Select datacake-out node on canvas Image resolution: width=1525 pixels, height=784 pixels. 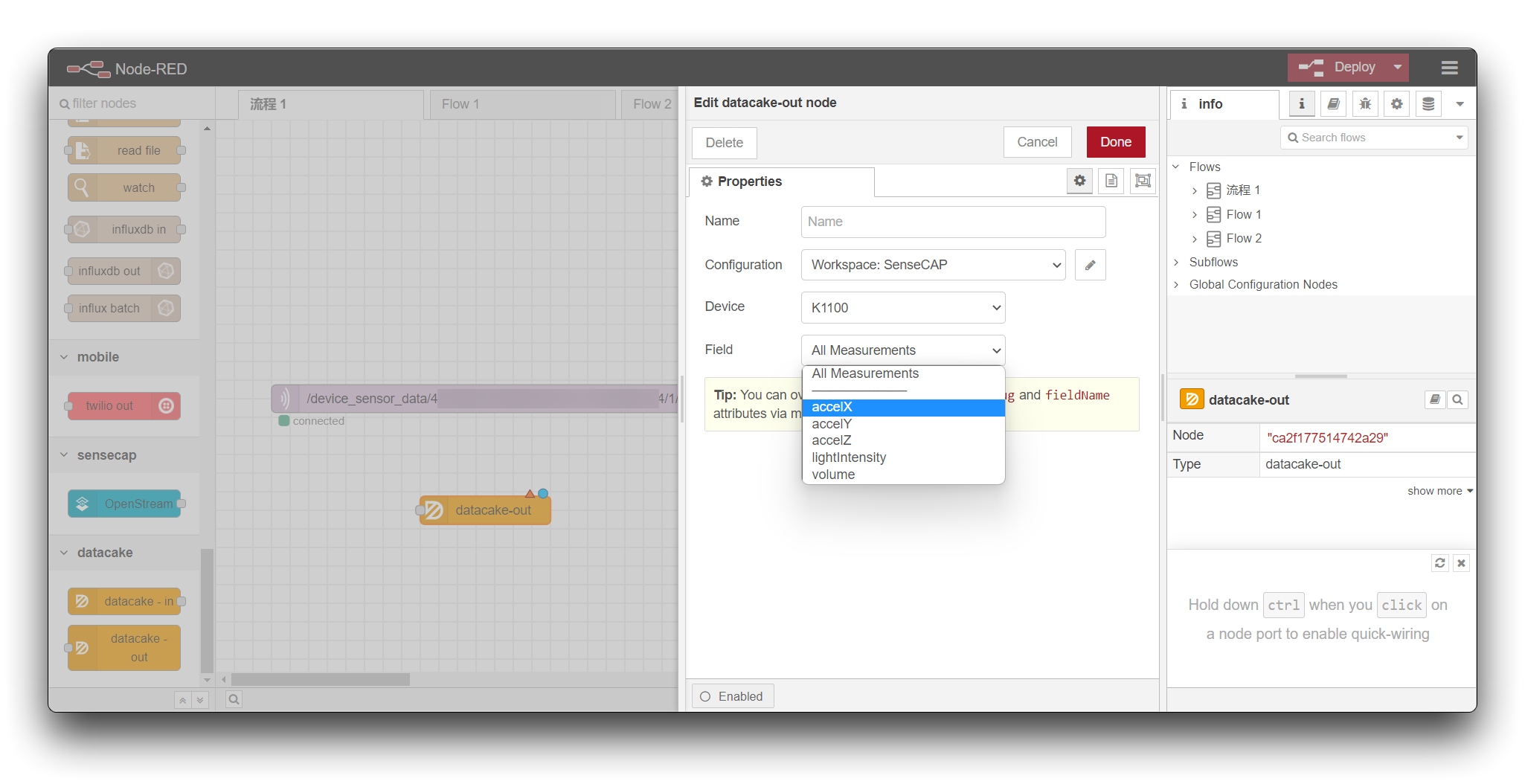[x=485, y=510]
